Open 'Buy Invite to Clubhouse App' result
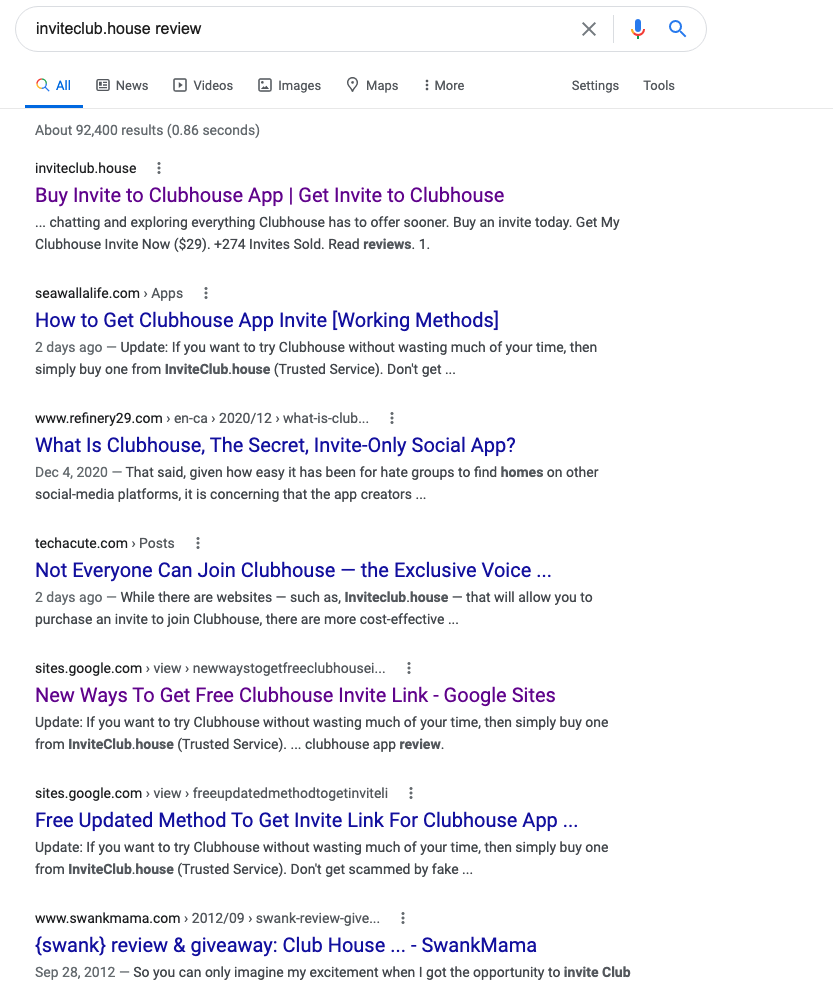 click(x=269, y=195)
